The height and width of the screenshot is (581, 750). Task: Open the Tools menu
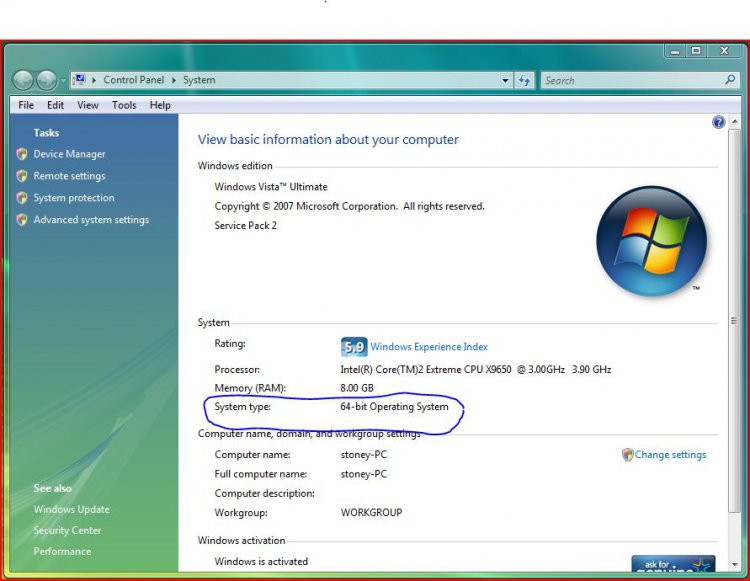tap(124, 105)
